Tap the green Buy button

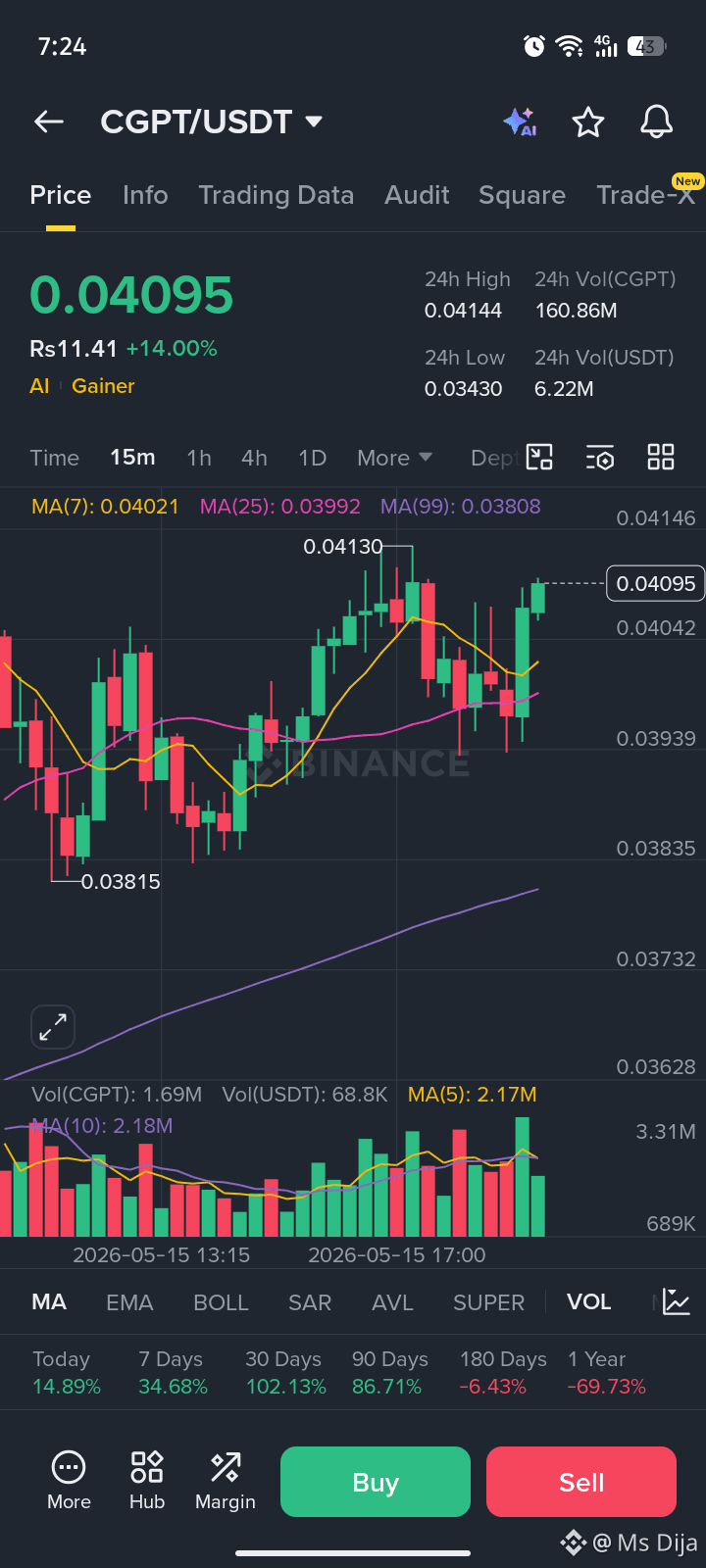(376, 1482)
